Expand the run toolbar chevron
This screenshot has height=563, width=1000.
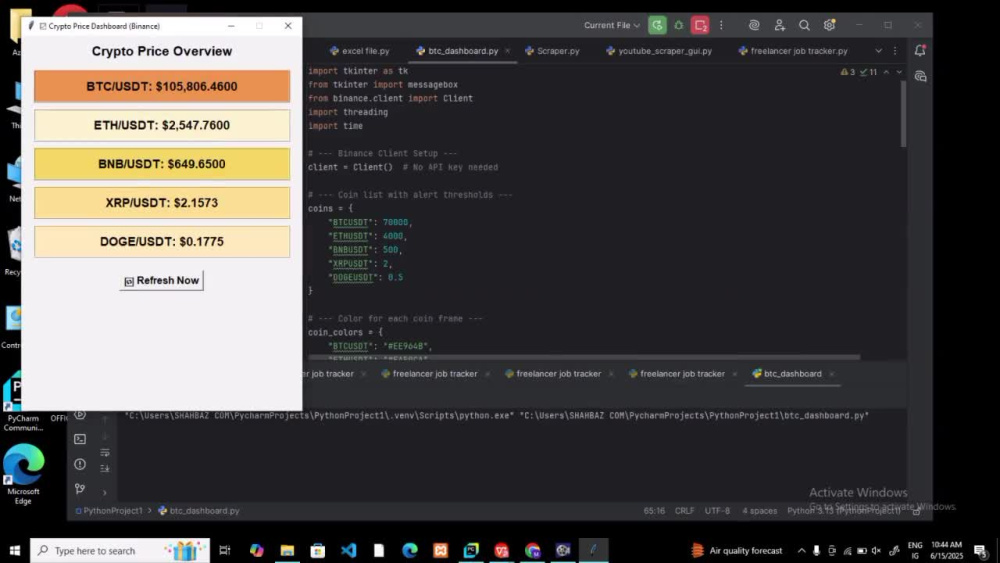105,492
